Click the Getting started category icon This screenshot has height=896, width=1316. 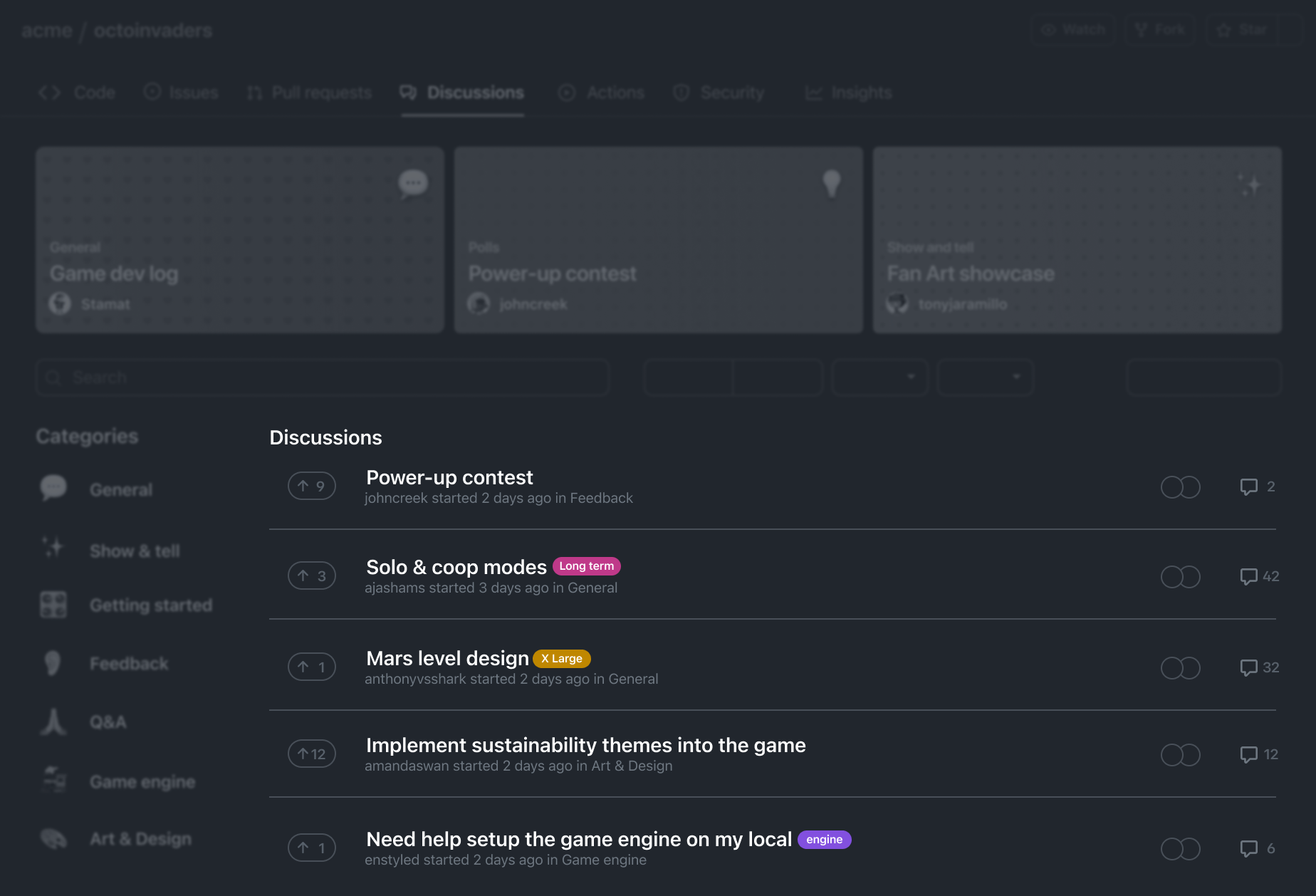pos(53,605)
